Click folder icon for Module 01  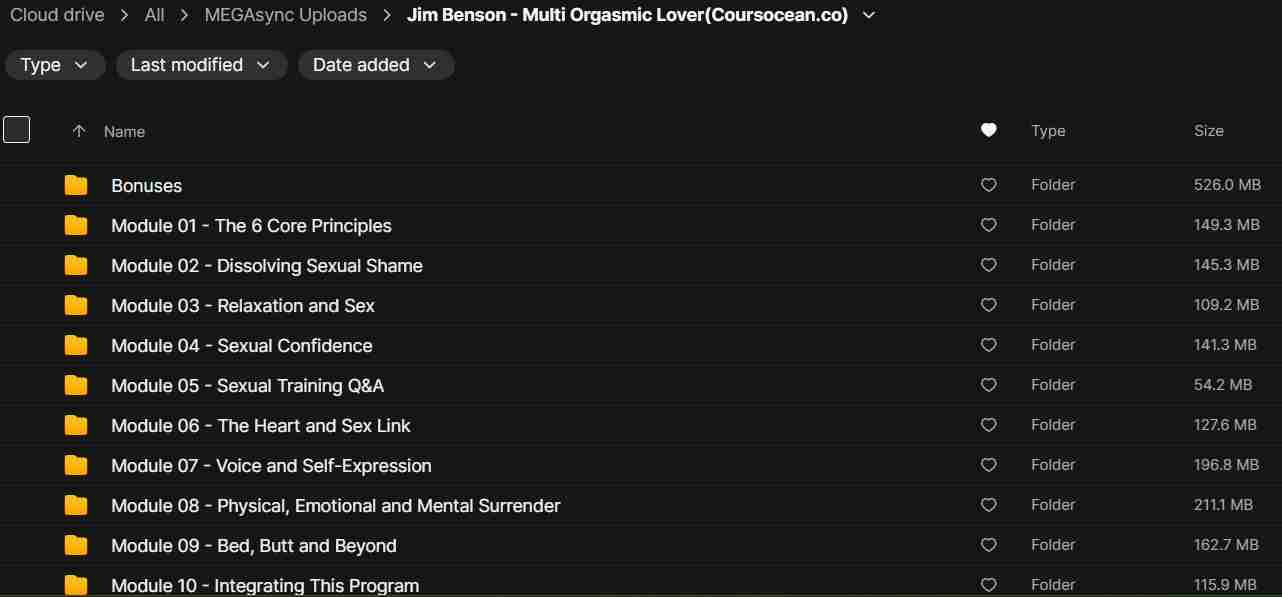click(x=76, y=225)
